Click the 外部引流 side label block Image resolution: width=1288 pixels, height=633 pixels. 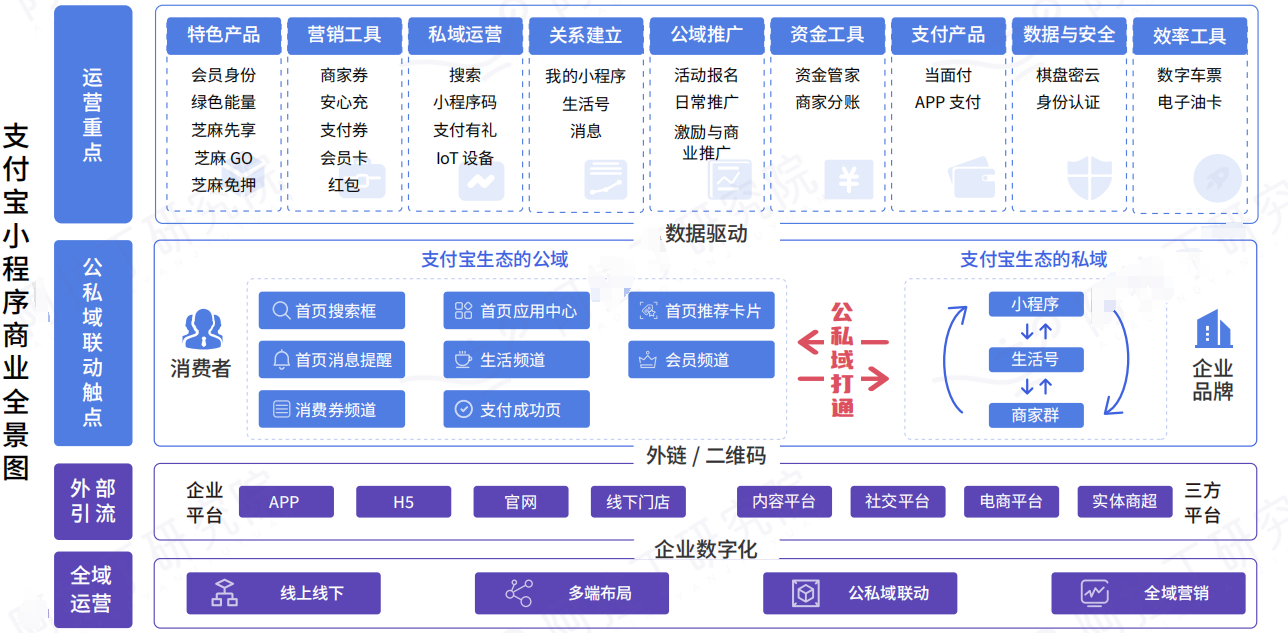tap(93, 502)
